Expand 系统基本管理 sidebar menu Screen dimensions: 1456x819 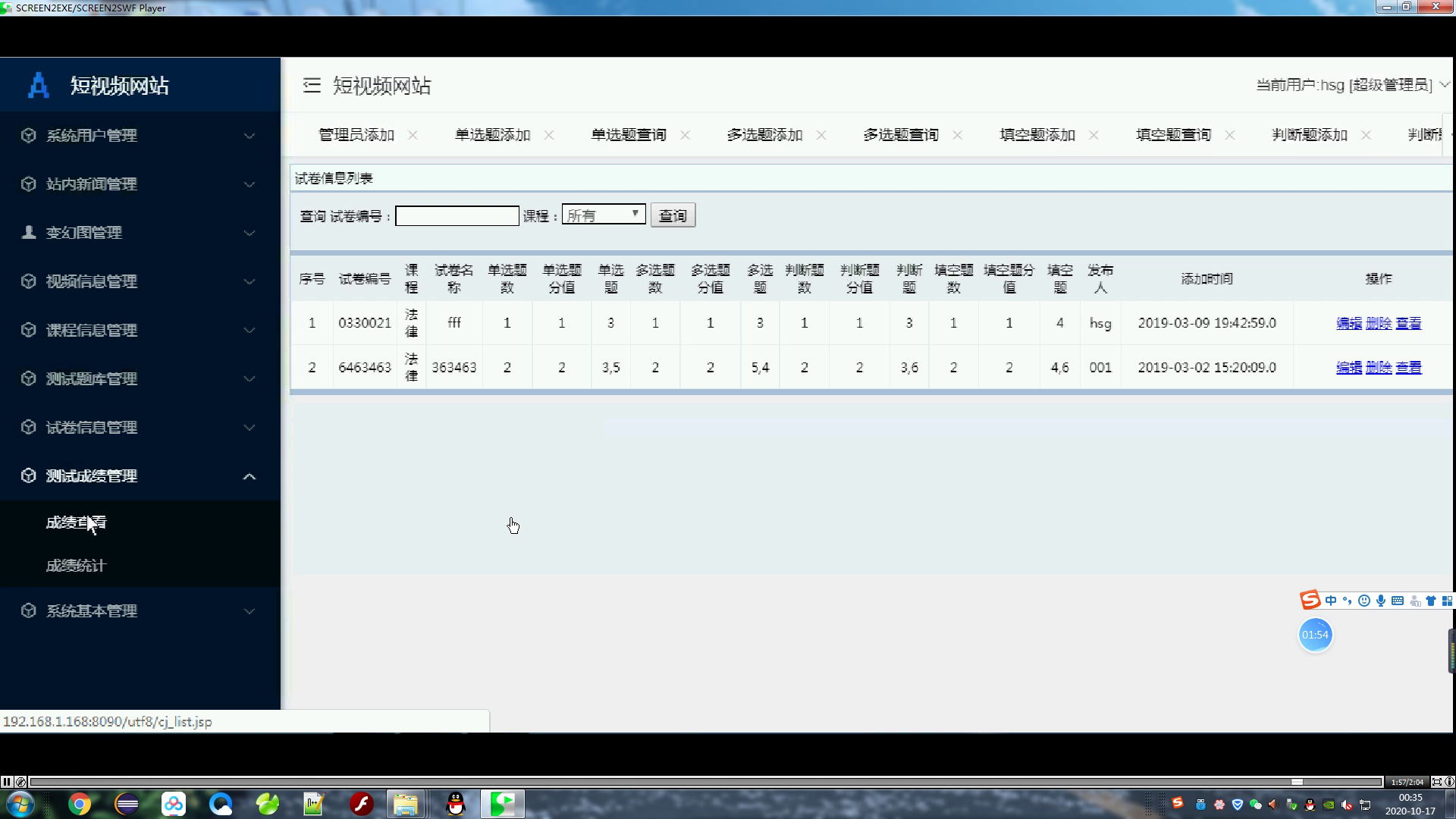[x=140, y=610]
